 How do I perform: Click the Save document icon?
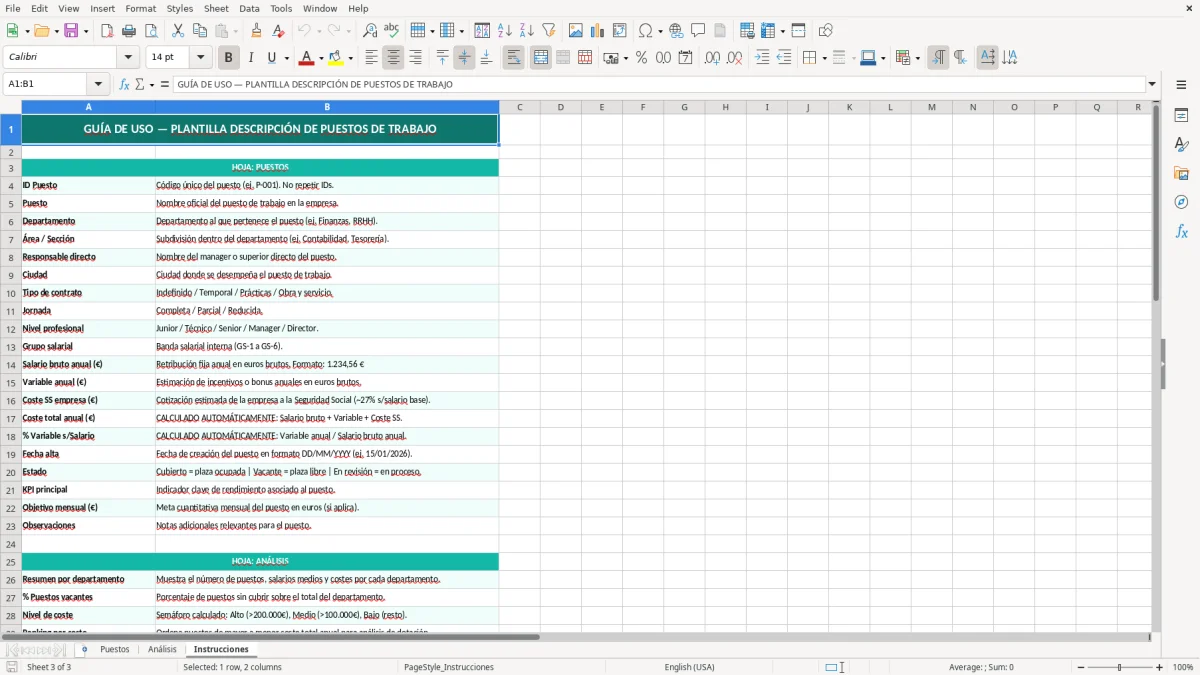(71, 31)
